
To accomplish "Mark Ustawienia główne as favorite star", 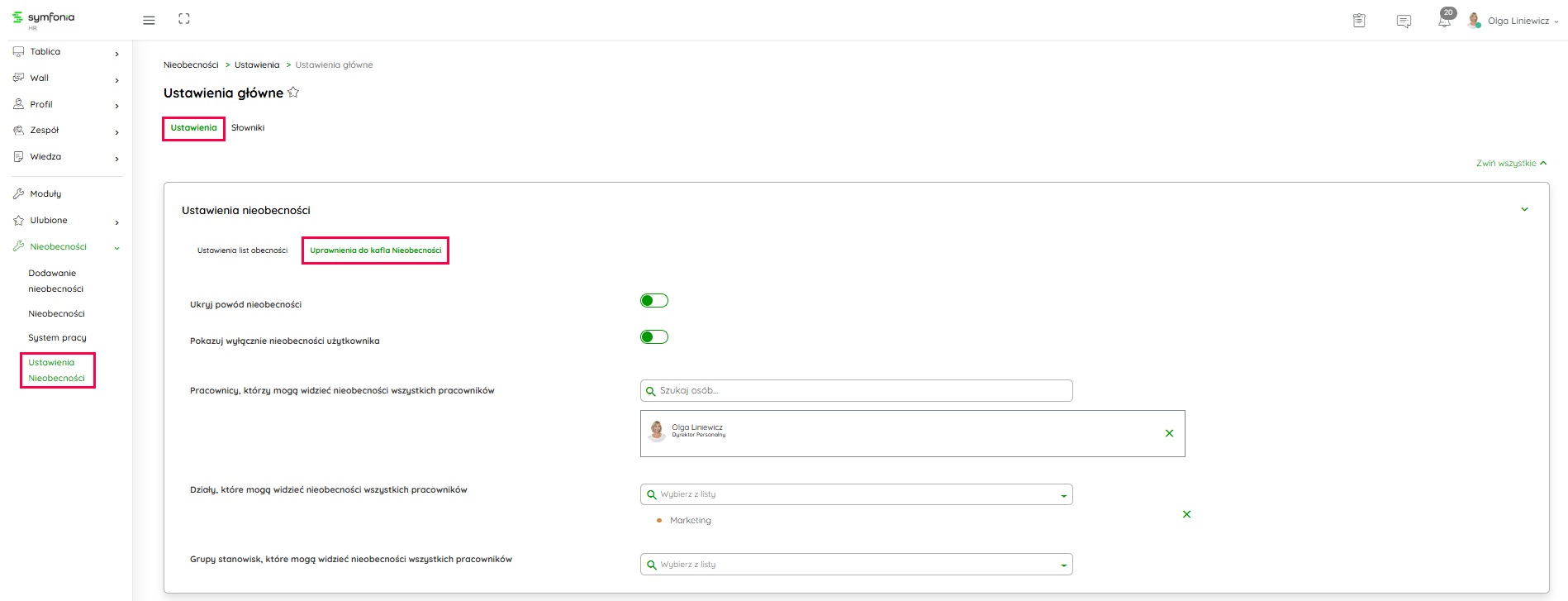I will [293, 93].
